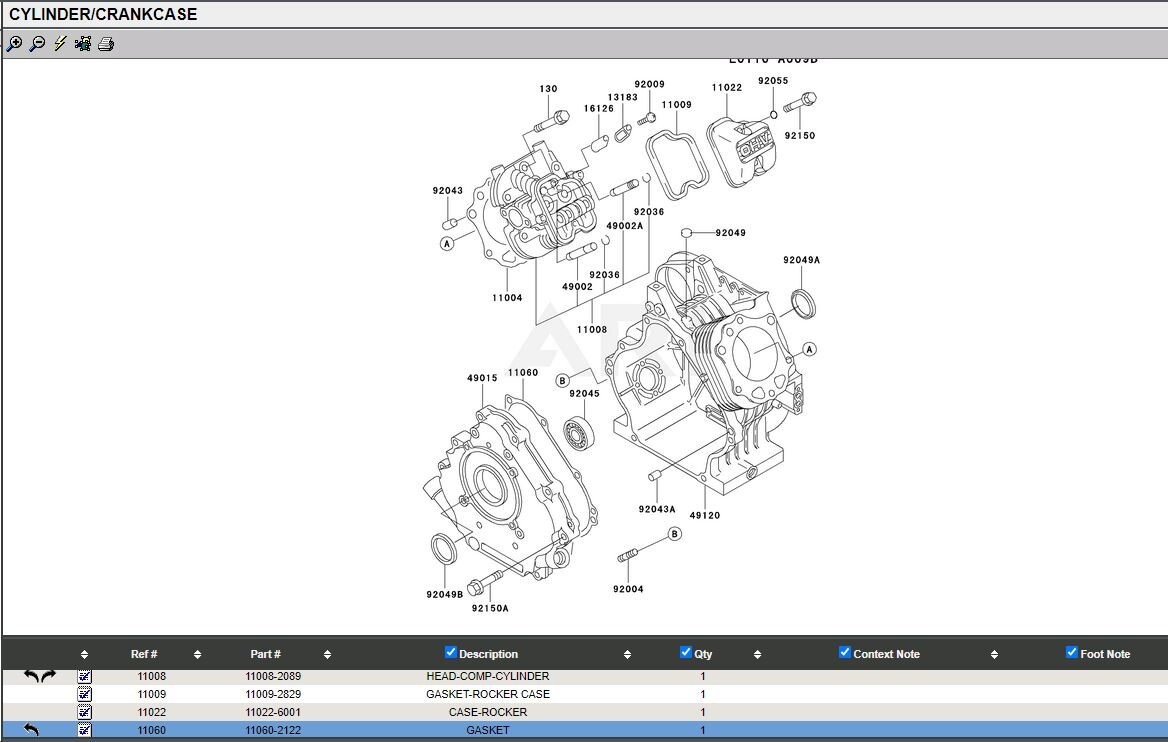Click the Part # sort arrows
This screenshot has height=742, width=1168.
(326, 654)
